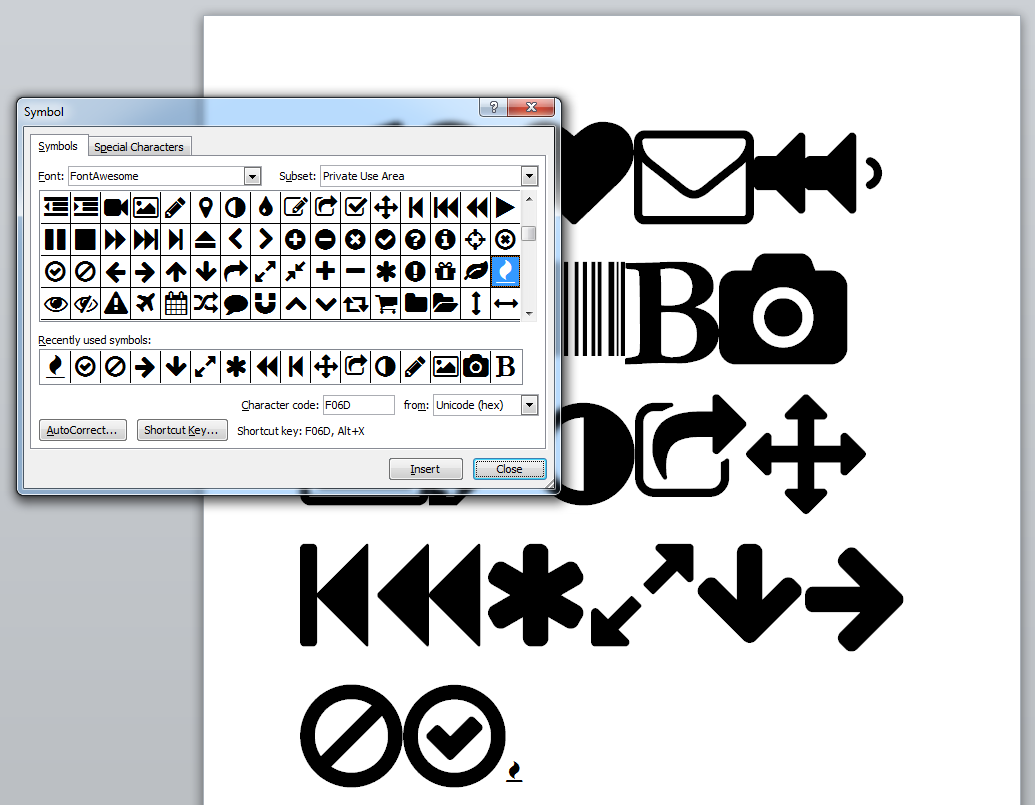Expand the from dropdown showing Unicode (hex)
This screenshot has height=805, width=1035.
pos(528,405)
